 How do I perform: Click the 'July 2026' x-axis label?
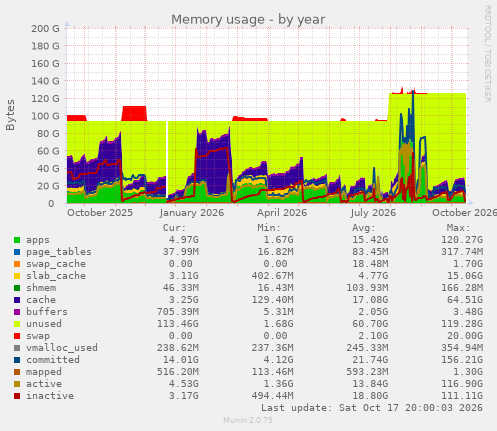(x=373, y=213)
